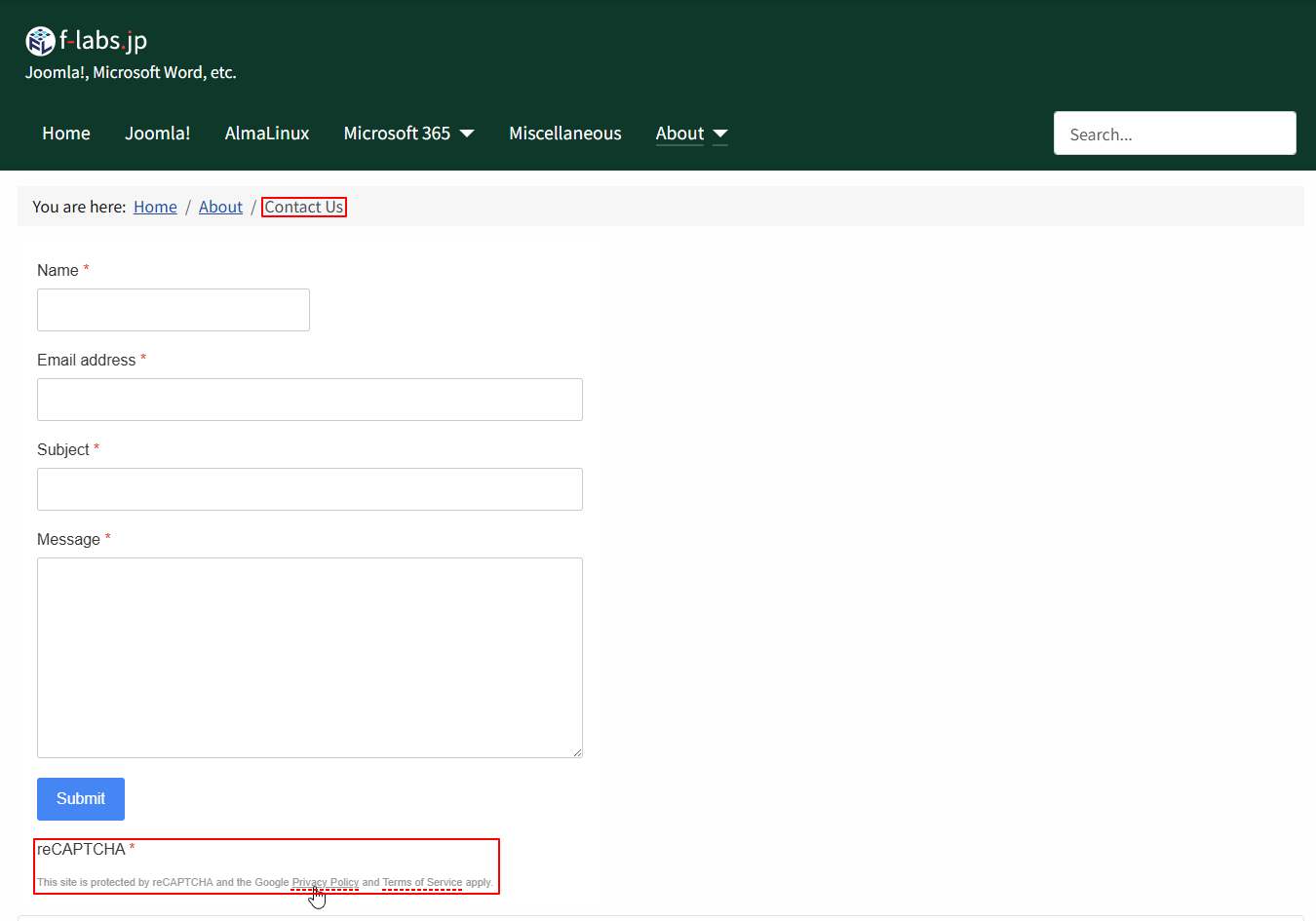Expand the About submenu arrow
Screen dimensions: 1316x921
click(720, 134)
